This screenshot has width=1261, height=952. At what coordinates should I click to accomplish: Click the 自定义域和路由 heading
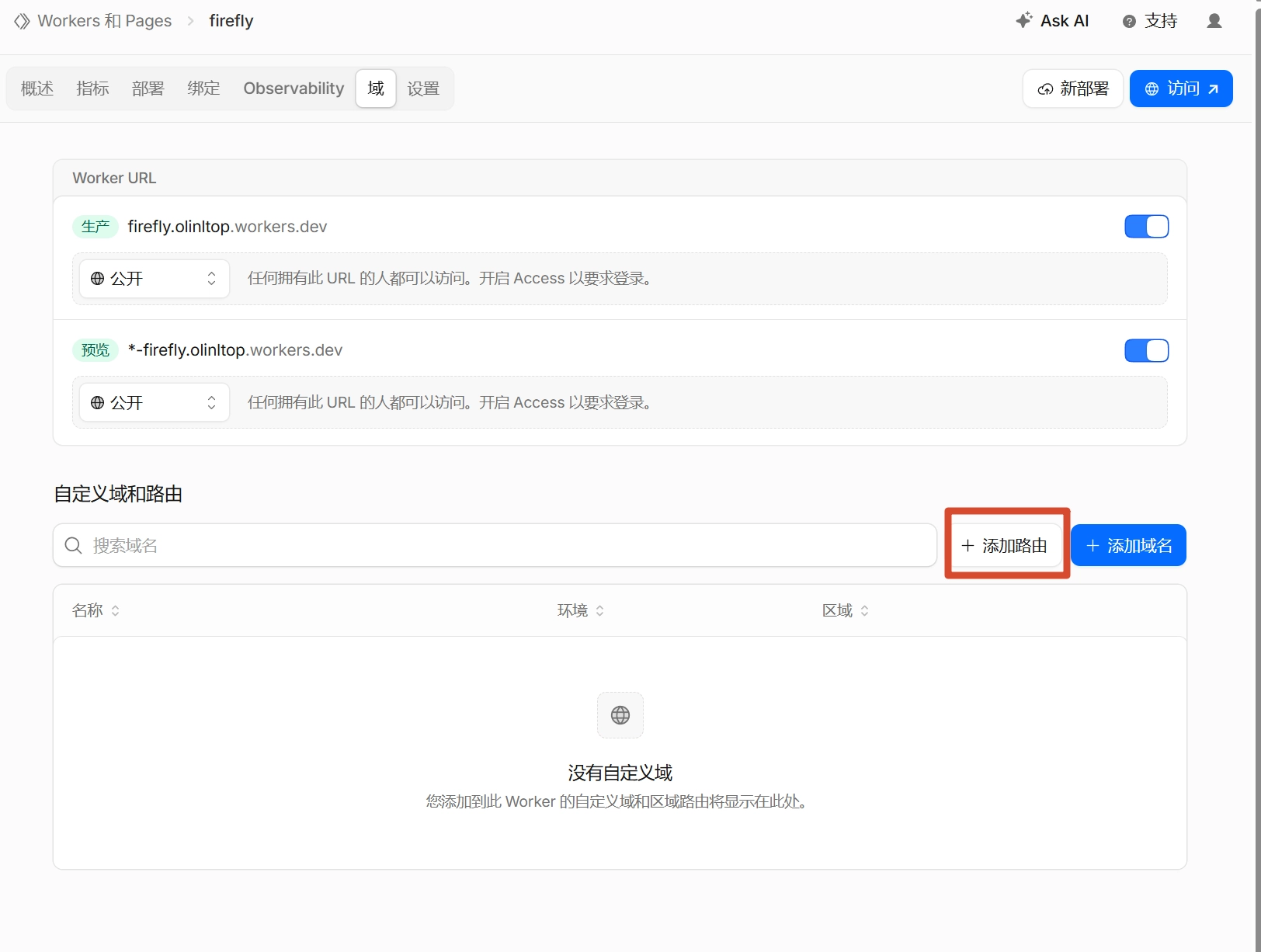[x=118, y=494]
